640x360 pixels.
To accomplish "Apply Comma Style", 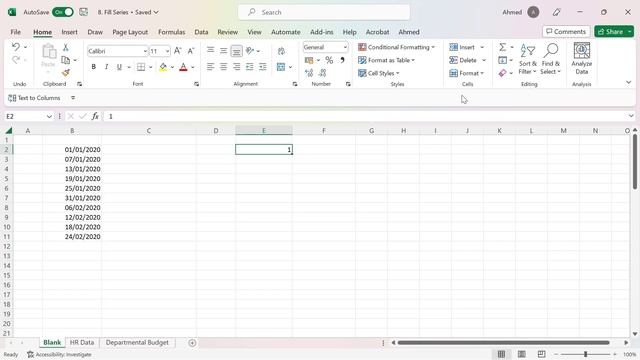I will click(x=342, y=60).
